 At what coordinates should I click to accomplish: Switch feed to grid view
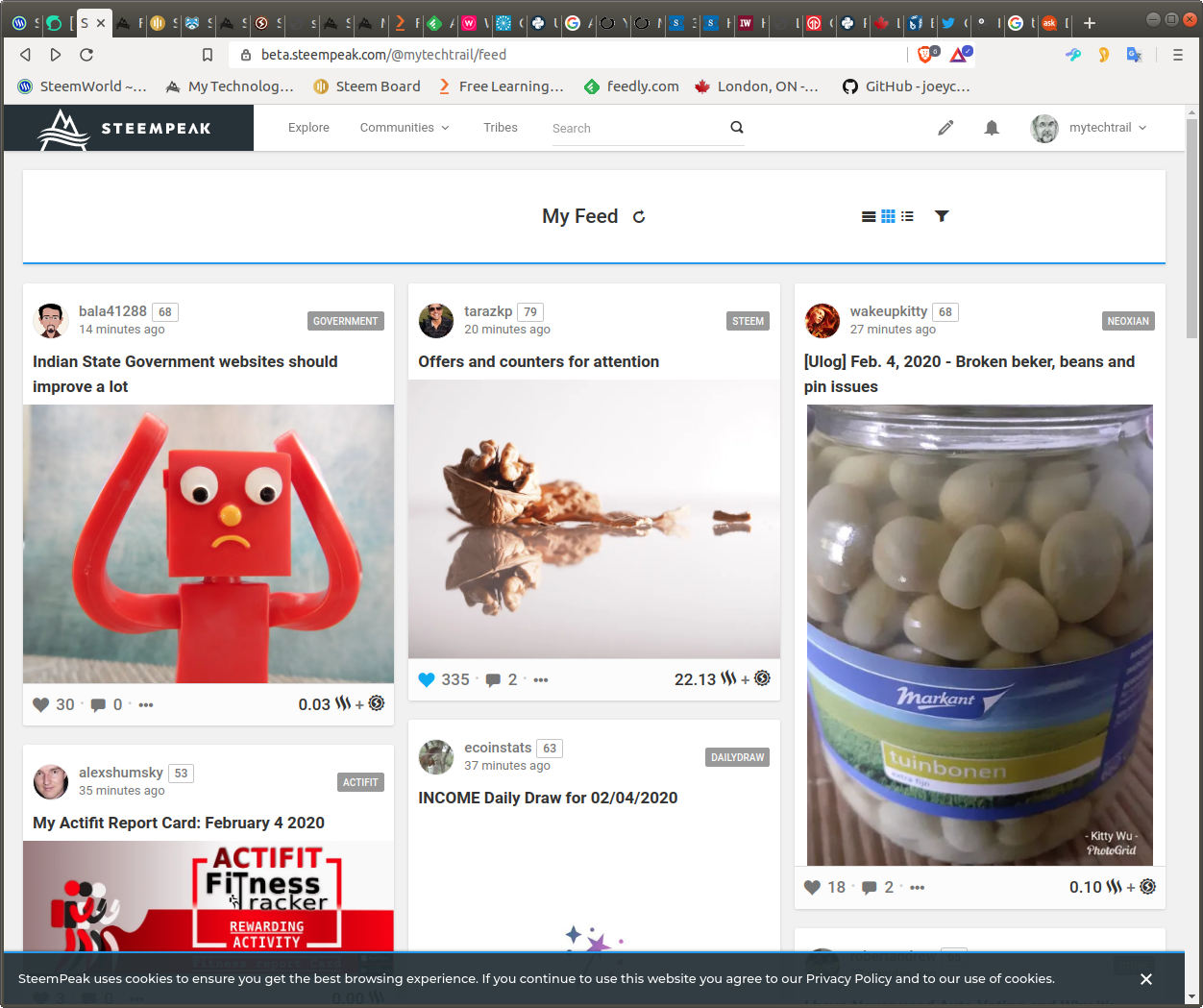888,216
